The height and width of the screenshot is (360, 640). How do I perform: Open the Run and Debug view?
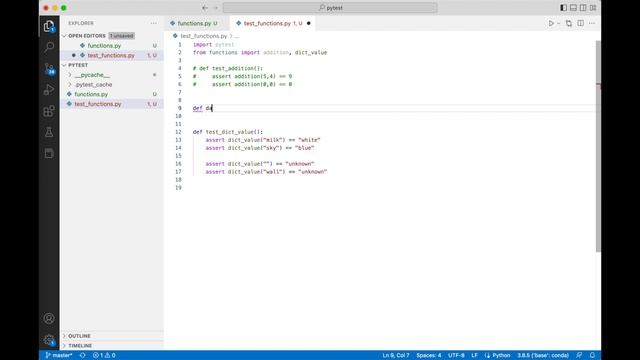pos(49,90)
